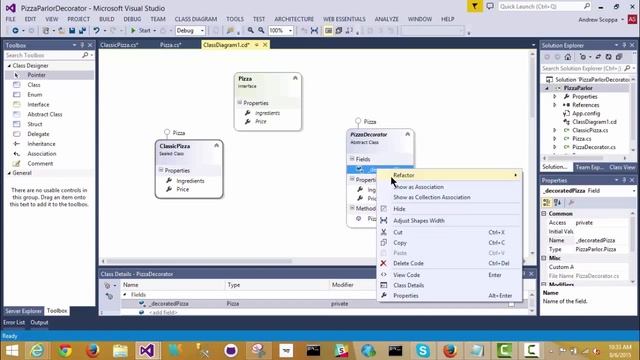Expand the ClassicPizza.cs tree node
640x360 pixels.
(554, 130)
